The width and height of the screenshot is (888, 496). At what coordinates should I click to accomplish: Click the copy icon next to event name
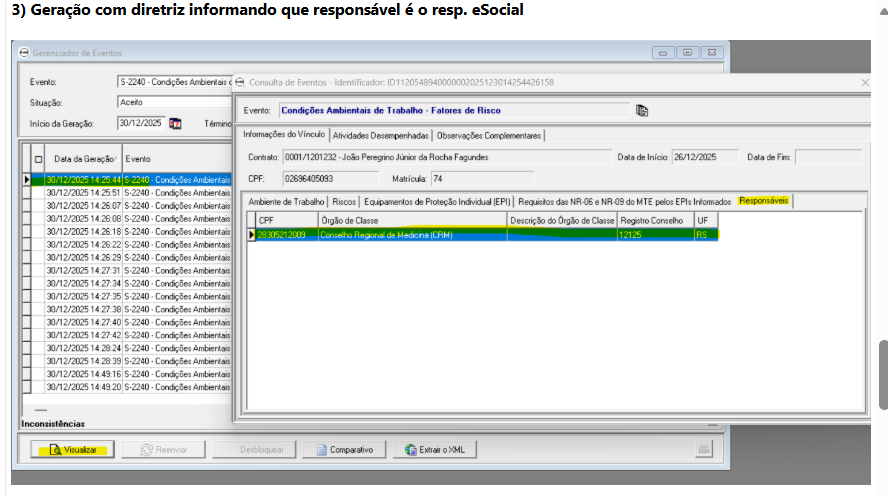click(643, 110)
